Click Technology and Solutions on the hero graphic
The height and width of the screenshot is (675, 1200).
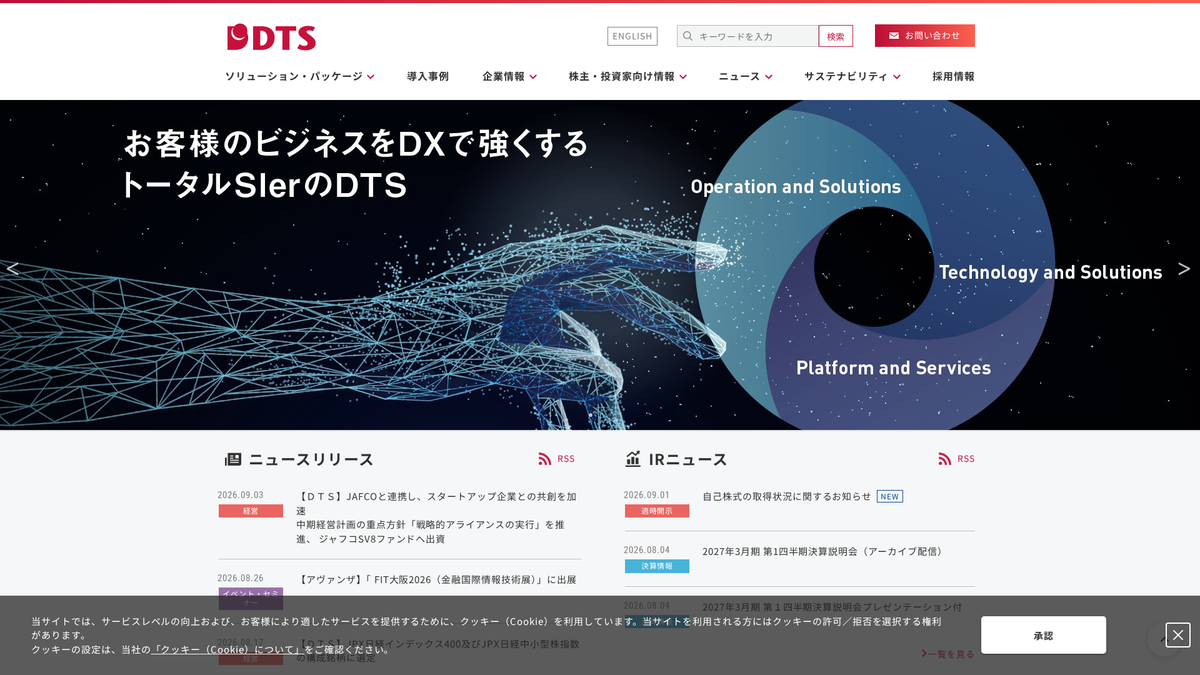pos(1050,272)
